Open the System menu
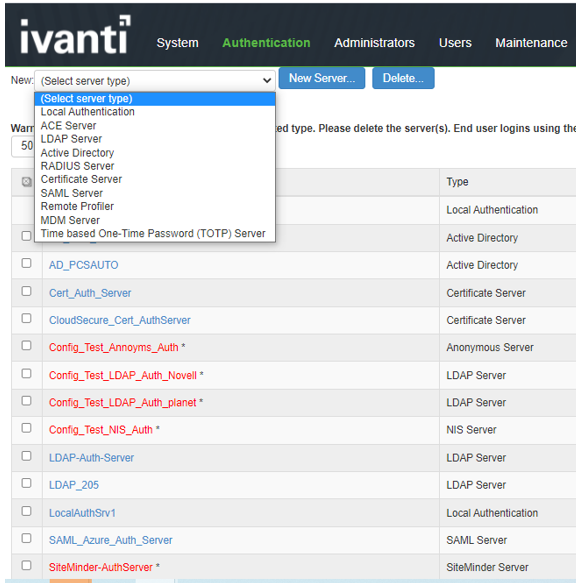Image resolution: width=579 pixels, height=583 pixels. point(177,43)
